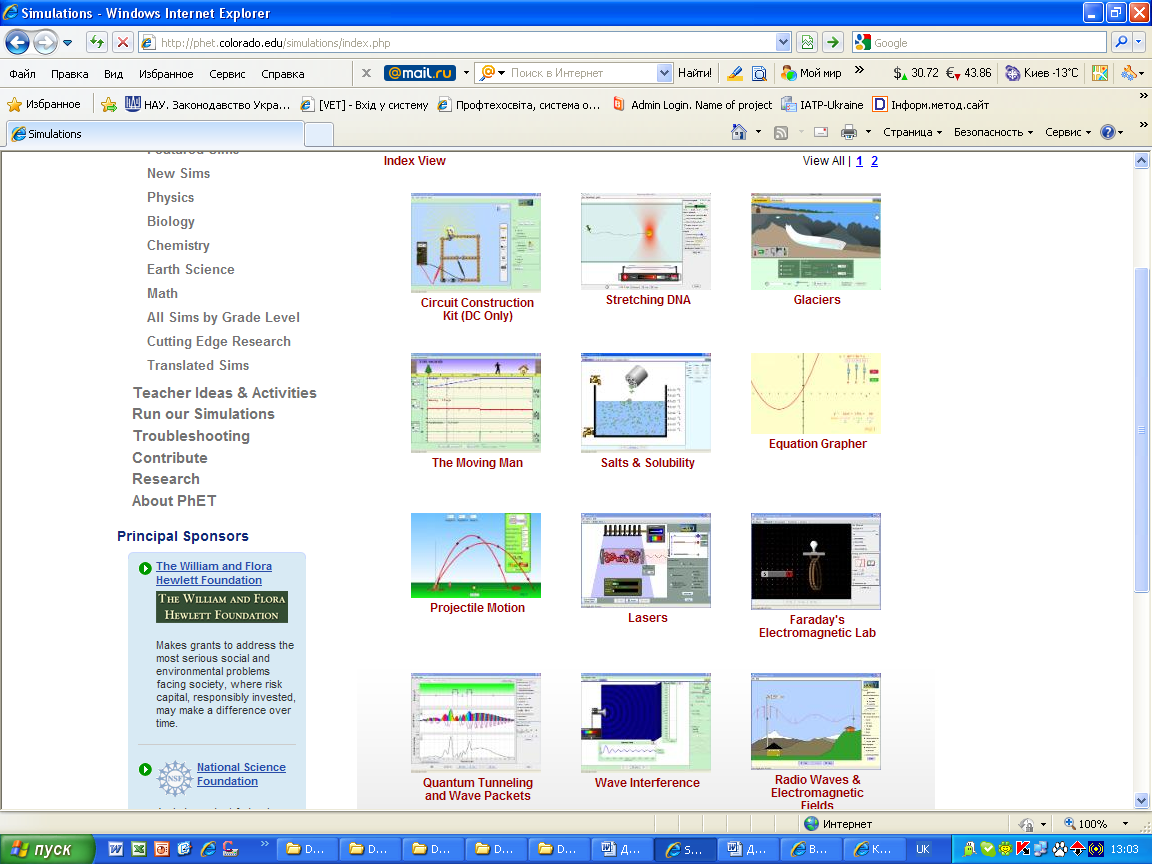Click the currency rates dollar indicator

click(x=915, y=73)
